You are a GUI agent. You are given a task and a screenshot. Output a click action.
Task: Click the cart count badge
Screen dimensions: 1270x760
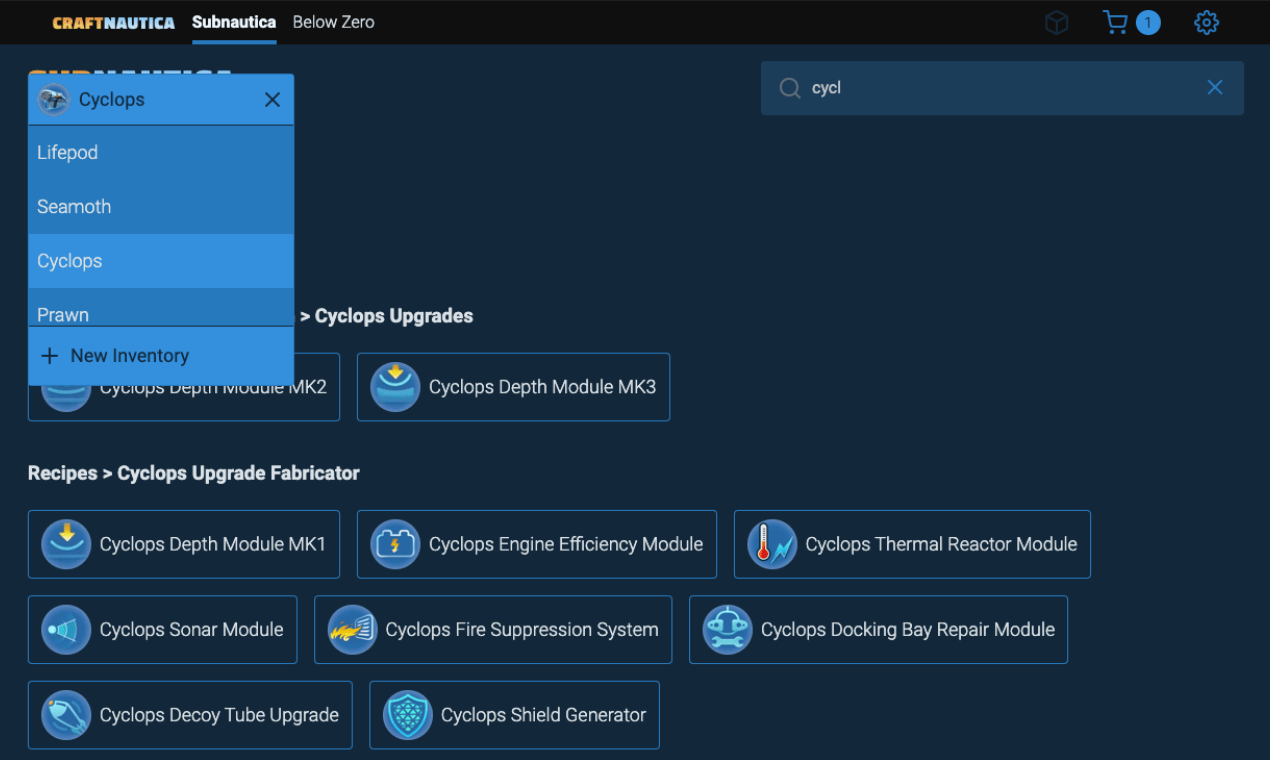click(1148, 22)
